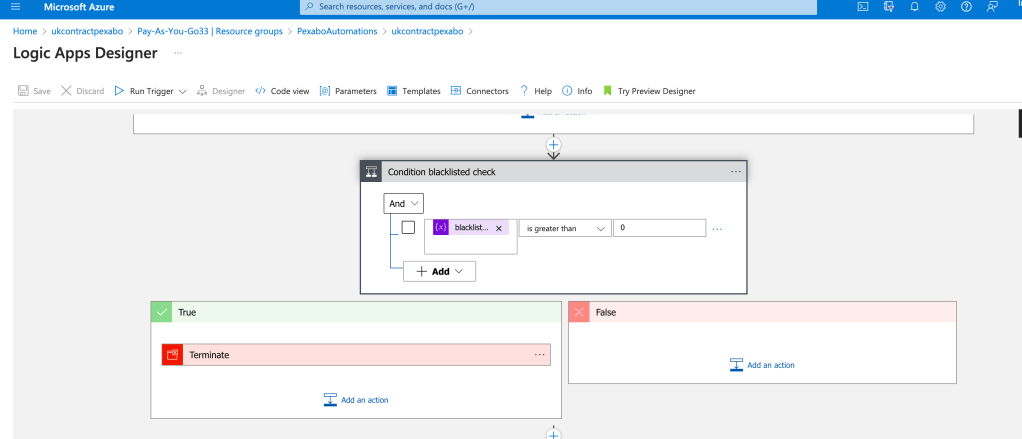1022x439 pixels.
Task: Discard changes in the designer
Action: [x=83, y=91]
